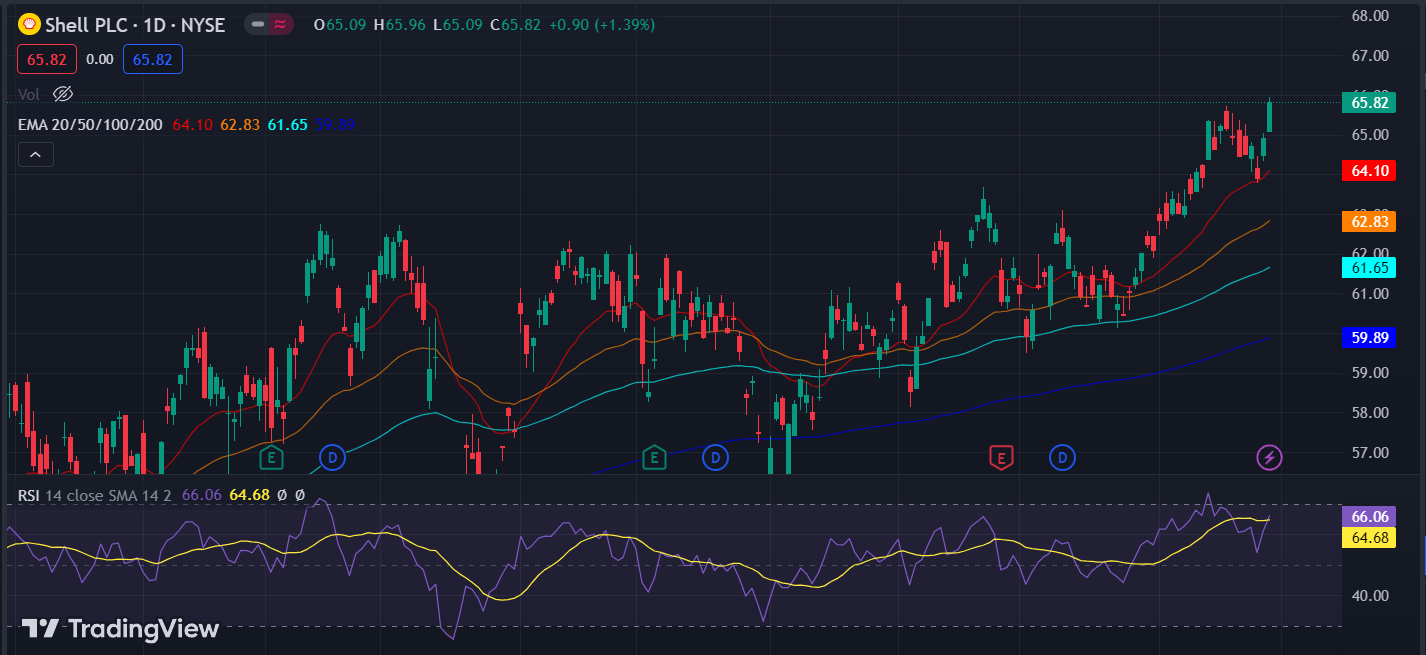1426x655 pixels.
Task: Select the close price C65.82 reading
Action: pos(514,24)
